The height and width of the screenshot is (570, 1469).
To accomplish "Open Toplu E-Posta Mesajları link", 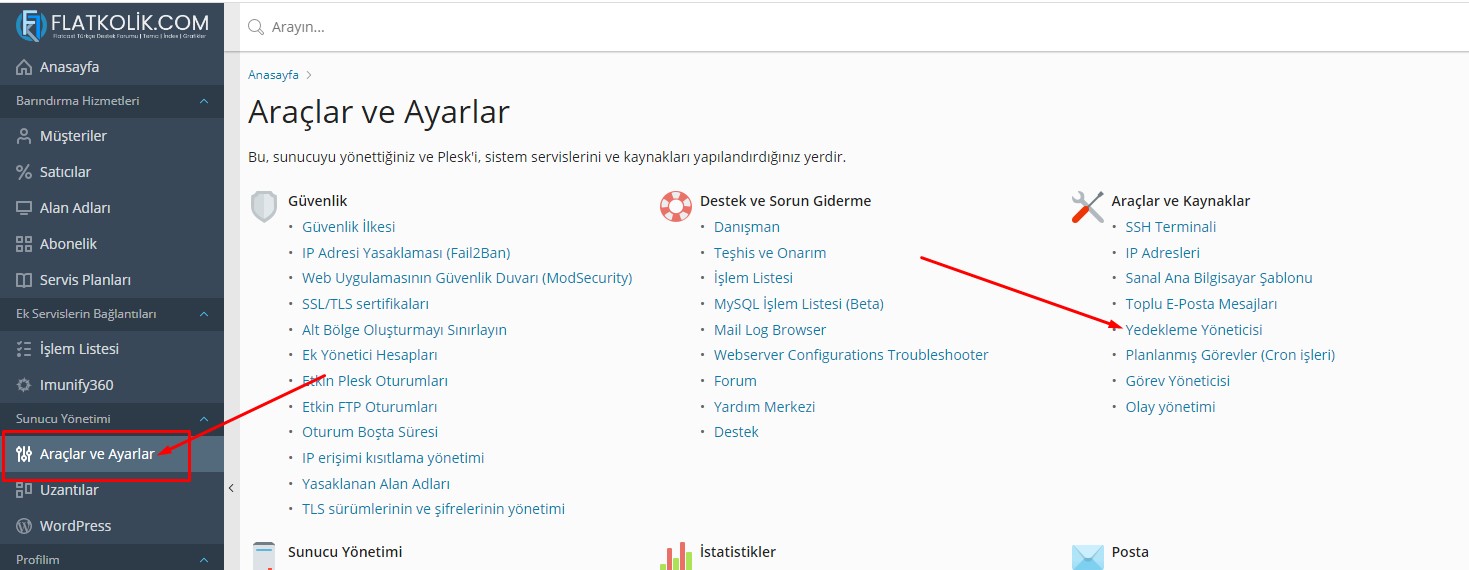I will coord(1201,304).
